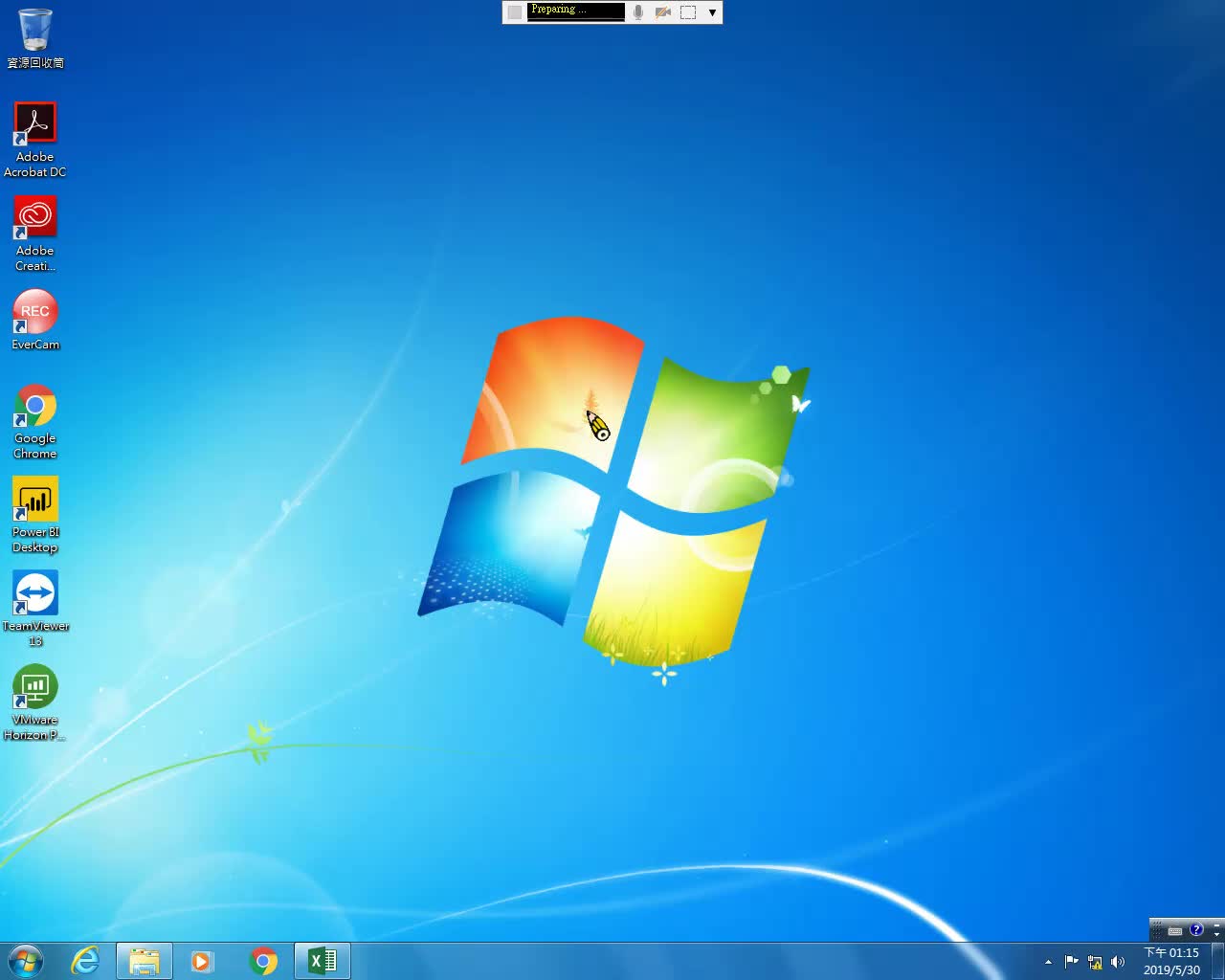1225x980 pixels.
Task: Select the VMware Horizon desktop shortcut
Action: click(x=35, y=702)
